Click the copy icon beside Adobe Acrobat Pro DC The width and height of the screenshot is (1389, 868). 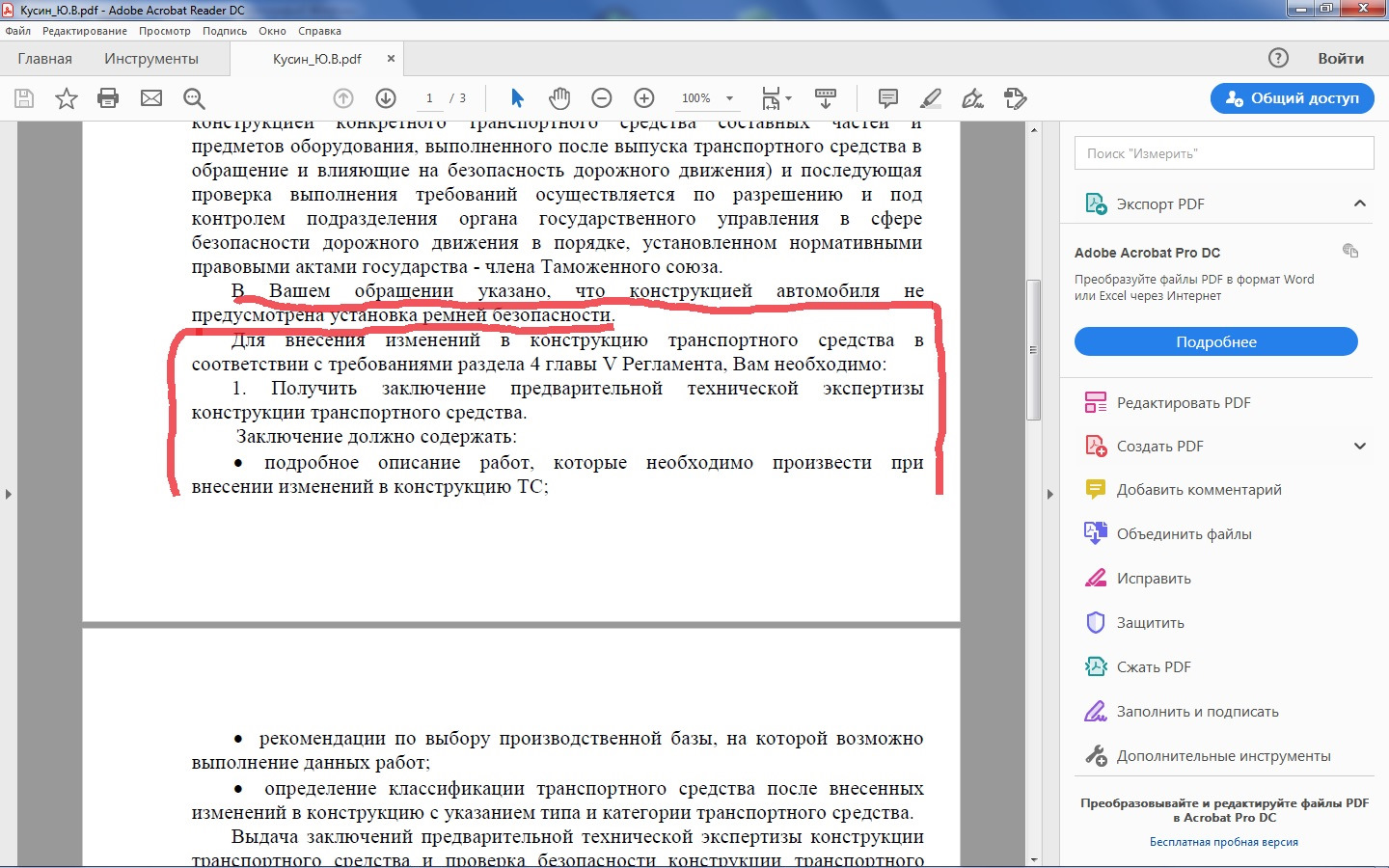click(x=1350, y=251)
